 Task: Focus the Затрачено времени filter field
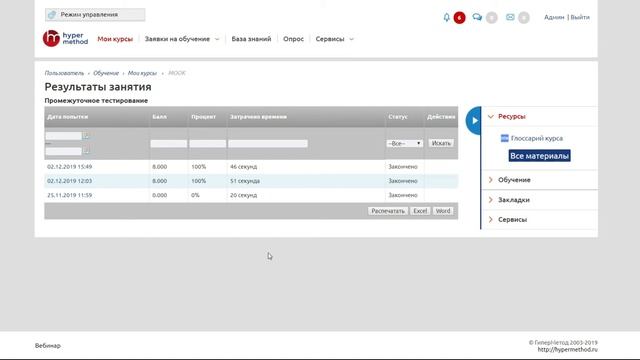[268, 144]
